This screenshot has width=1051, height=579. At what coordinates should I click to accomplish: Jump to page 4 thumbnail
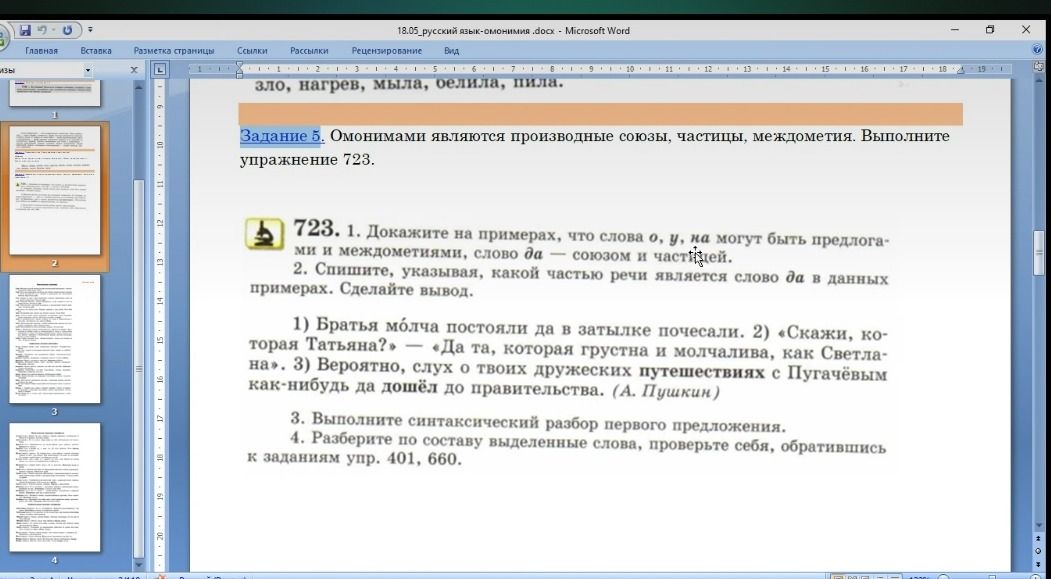(x=54, y=487)
